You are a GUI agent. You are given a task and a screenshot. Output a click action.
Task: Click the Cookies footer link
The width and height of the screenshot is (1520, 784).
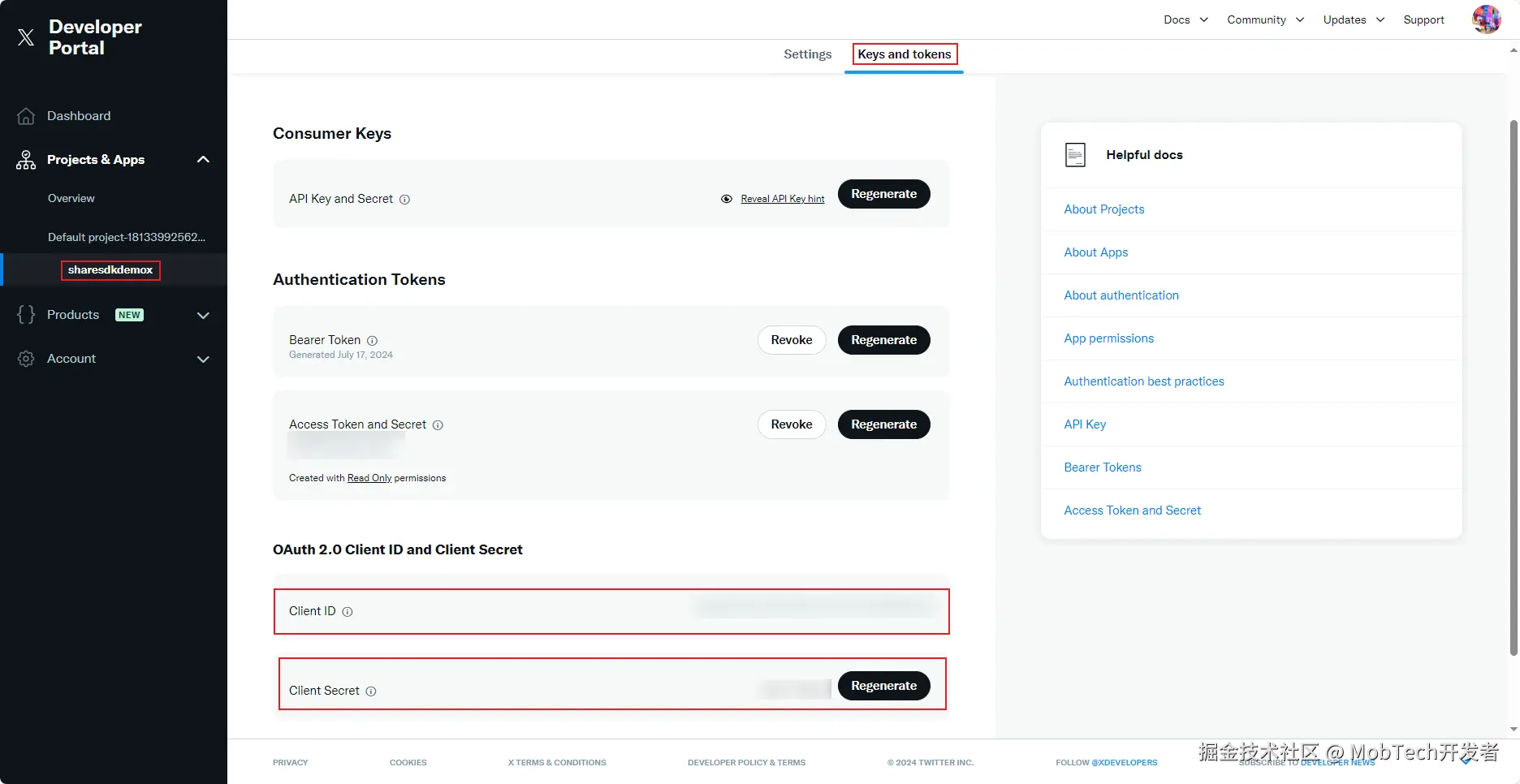pos(408,763)
